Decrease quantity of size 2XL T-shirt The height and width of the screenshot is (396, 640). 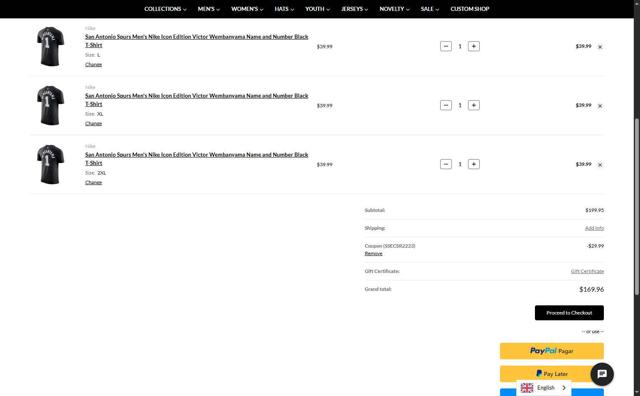coord(446,164)
